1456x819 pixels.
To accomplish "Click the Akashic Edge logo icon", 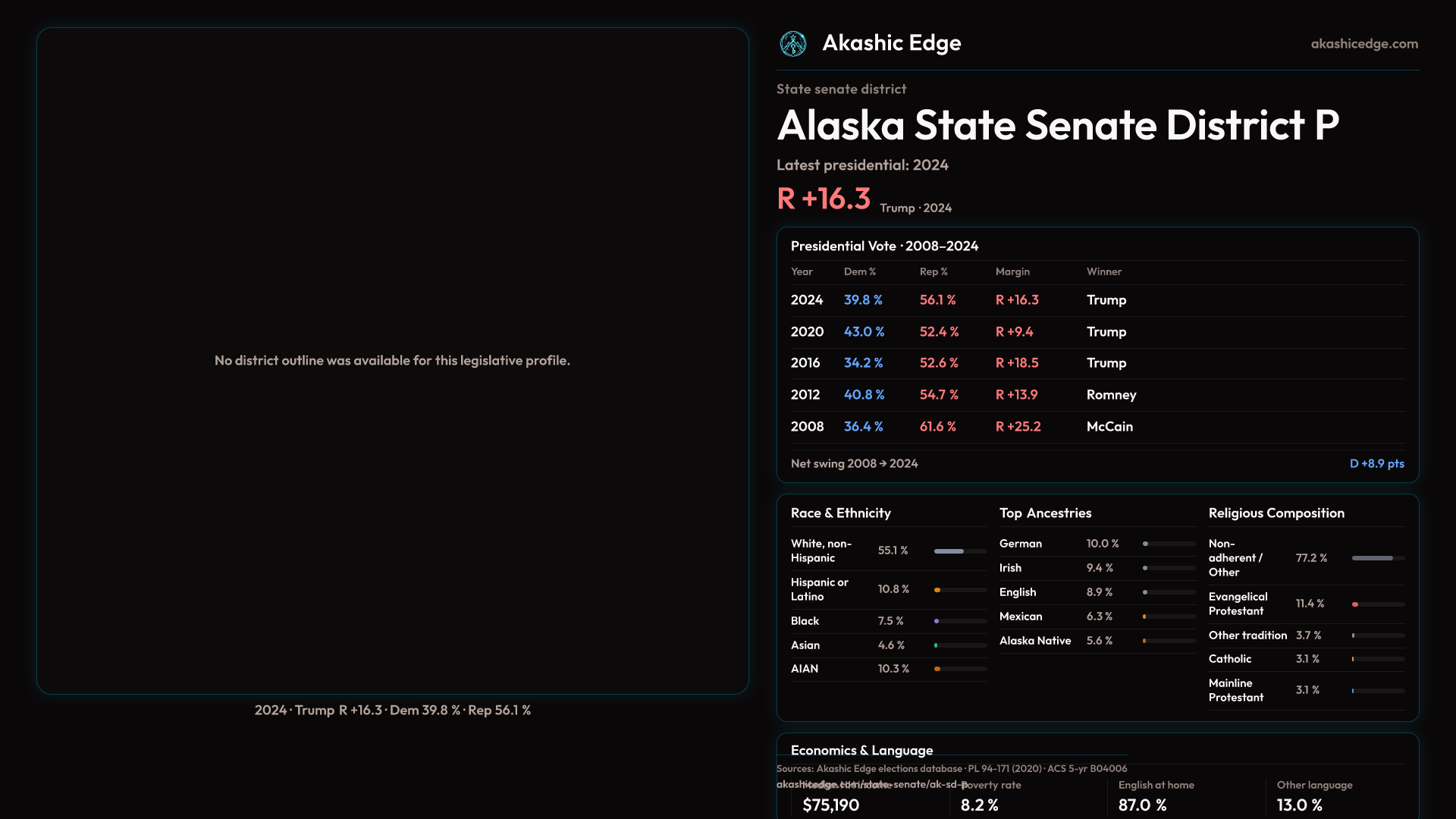I will [793, 44].
